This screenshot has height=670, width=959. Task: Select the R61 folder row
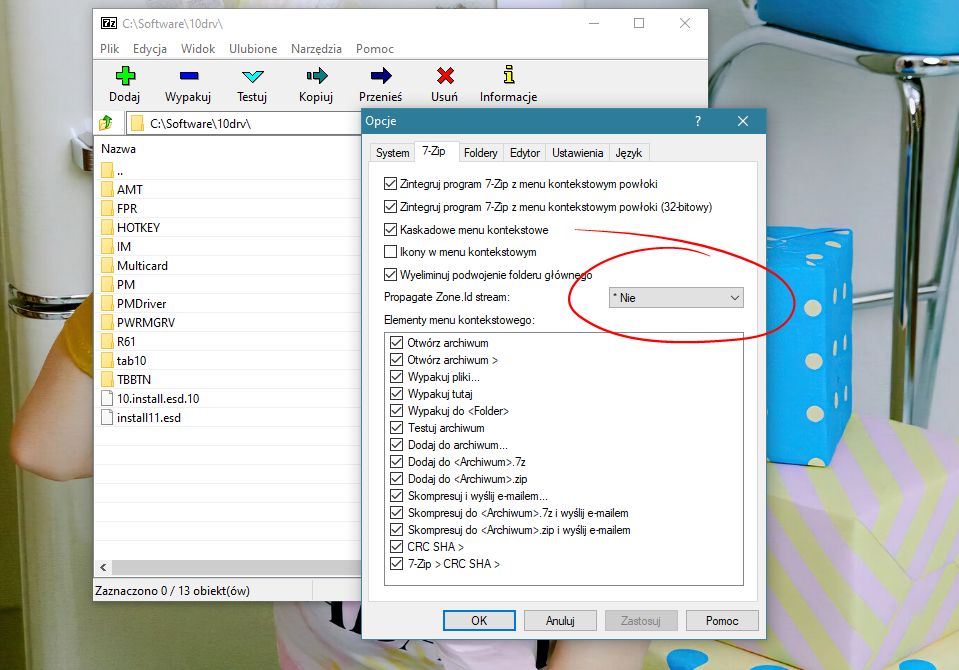tap(229, 341)
